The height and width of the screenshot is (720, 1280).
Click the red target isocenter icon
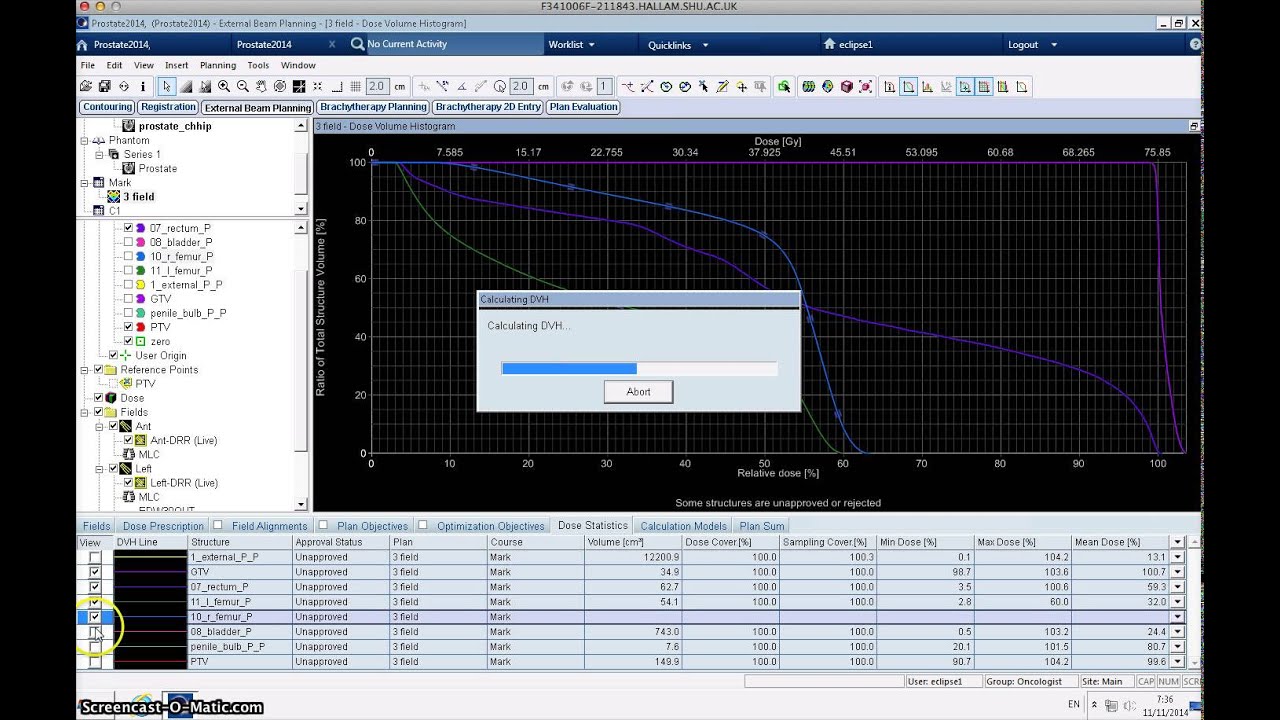(x=865, y=86)
